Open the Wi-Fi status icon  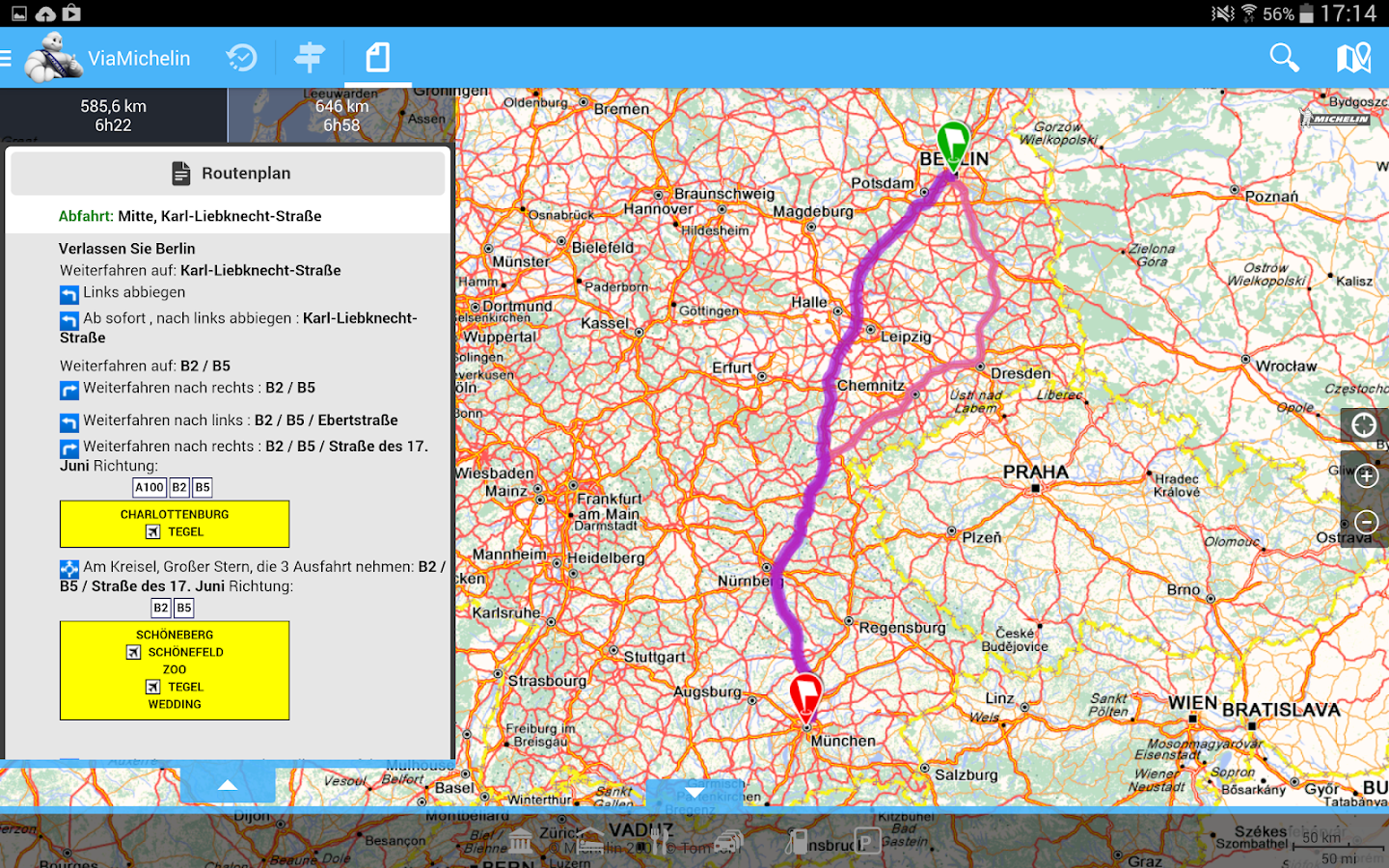point(1249,14)
